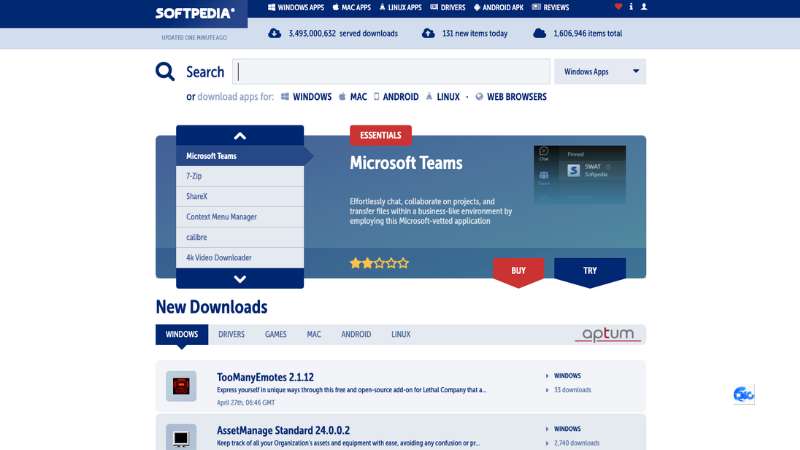This screenshot has height=450, width=800.
Task: Switch to MAC new downloads tab
Action: [x=314, y=335]
